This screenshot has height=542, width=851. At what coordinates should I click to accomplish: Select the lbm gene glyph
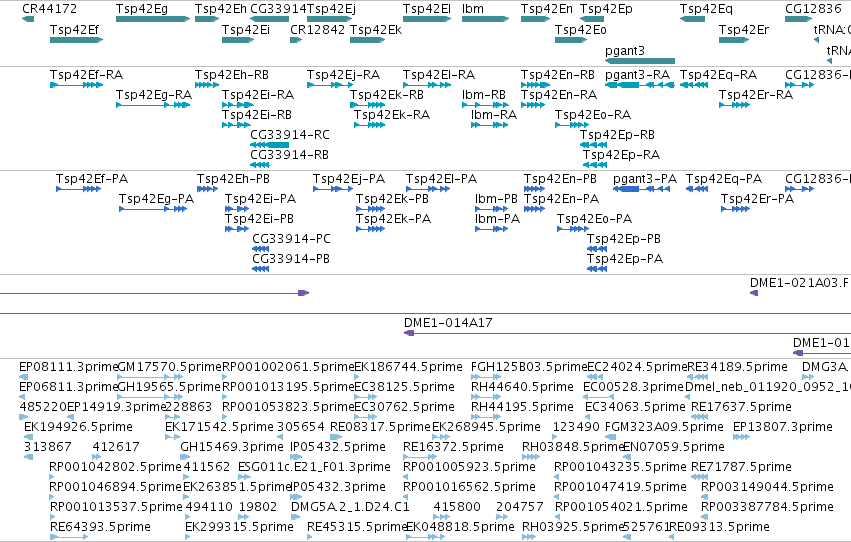tap(485, 19)
